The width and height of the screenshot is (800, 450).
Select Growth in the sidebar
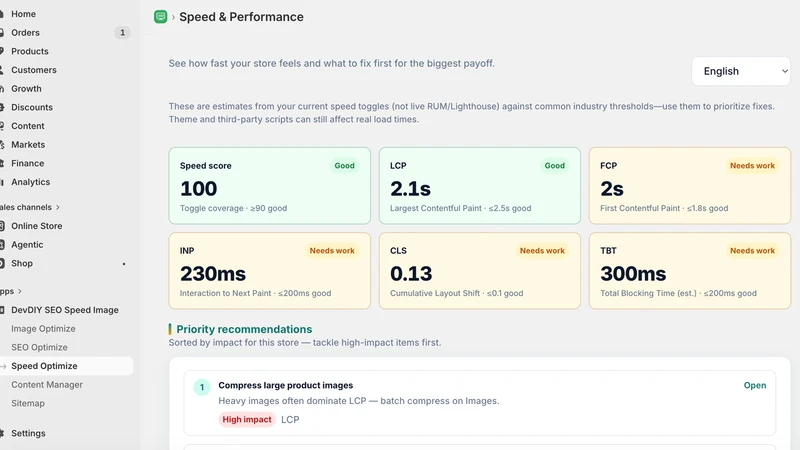tap(27, 88)
